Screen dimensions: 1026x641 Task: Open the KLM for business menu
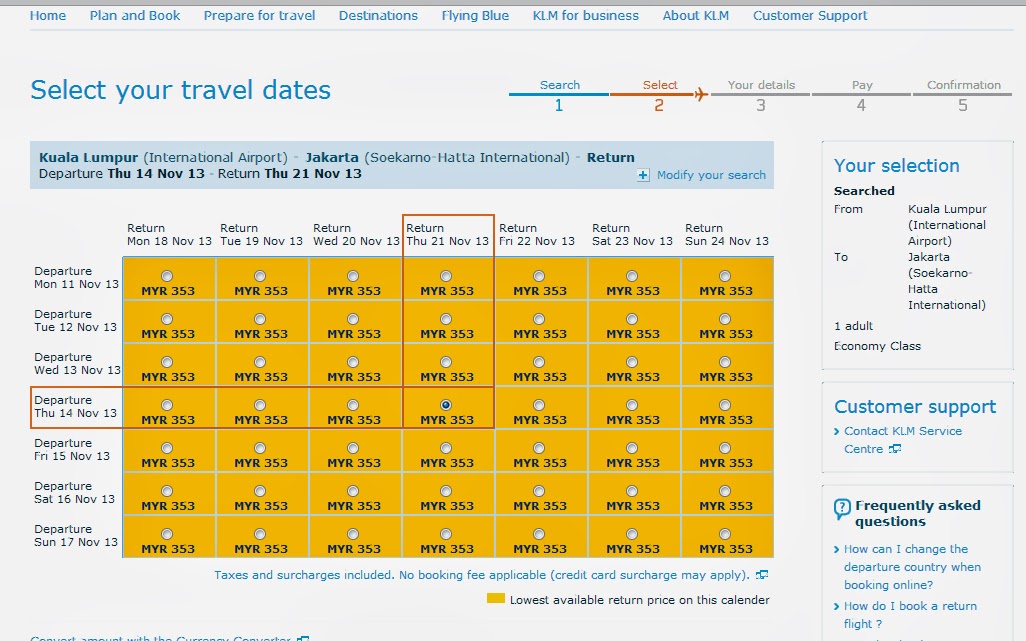586,16
